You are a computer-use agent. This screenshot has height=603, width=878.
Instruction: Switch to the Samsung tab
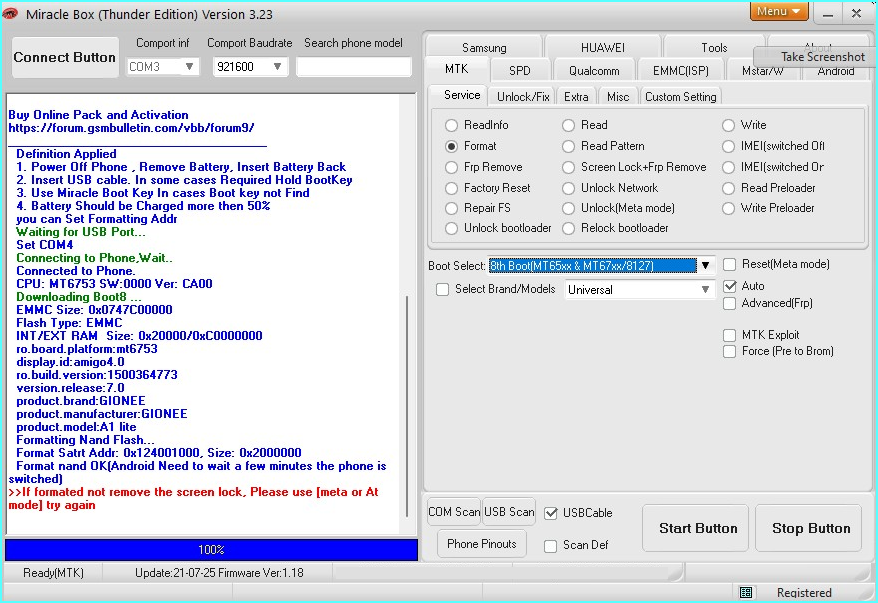pos(484,48)
